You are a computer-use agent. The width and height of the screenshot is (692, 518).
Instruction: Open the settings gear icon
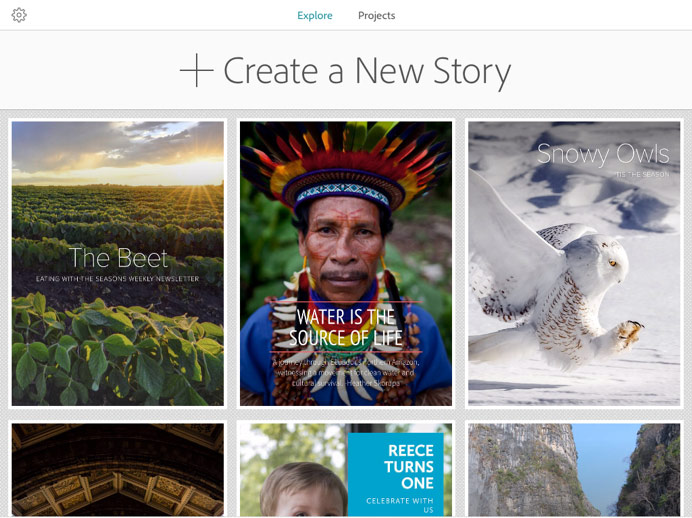pos(19,15)
